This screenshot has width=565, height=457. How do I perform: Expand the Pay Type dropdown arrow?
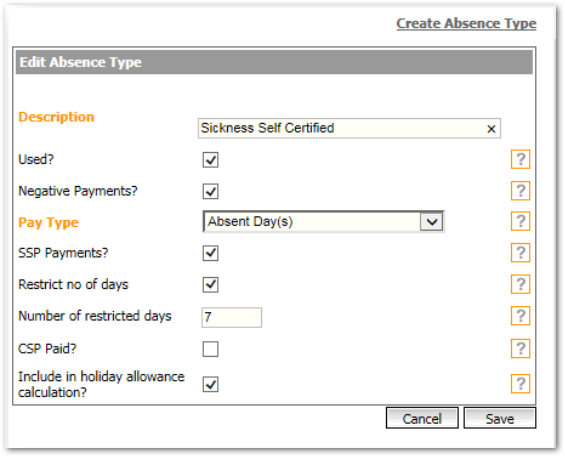click(x=432, y=221)
